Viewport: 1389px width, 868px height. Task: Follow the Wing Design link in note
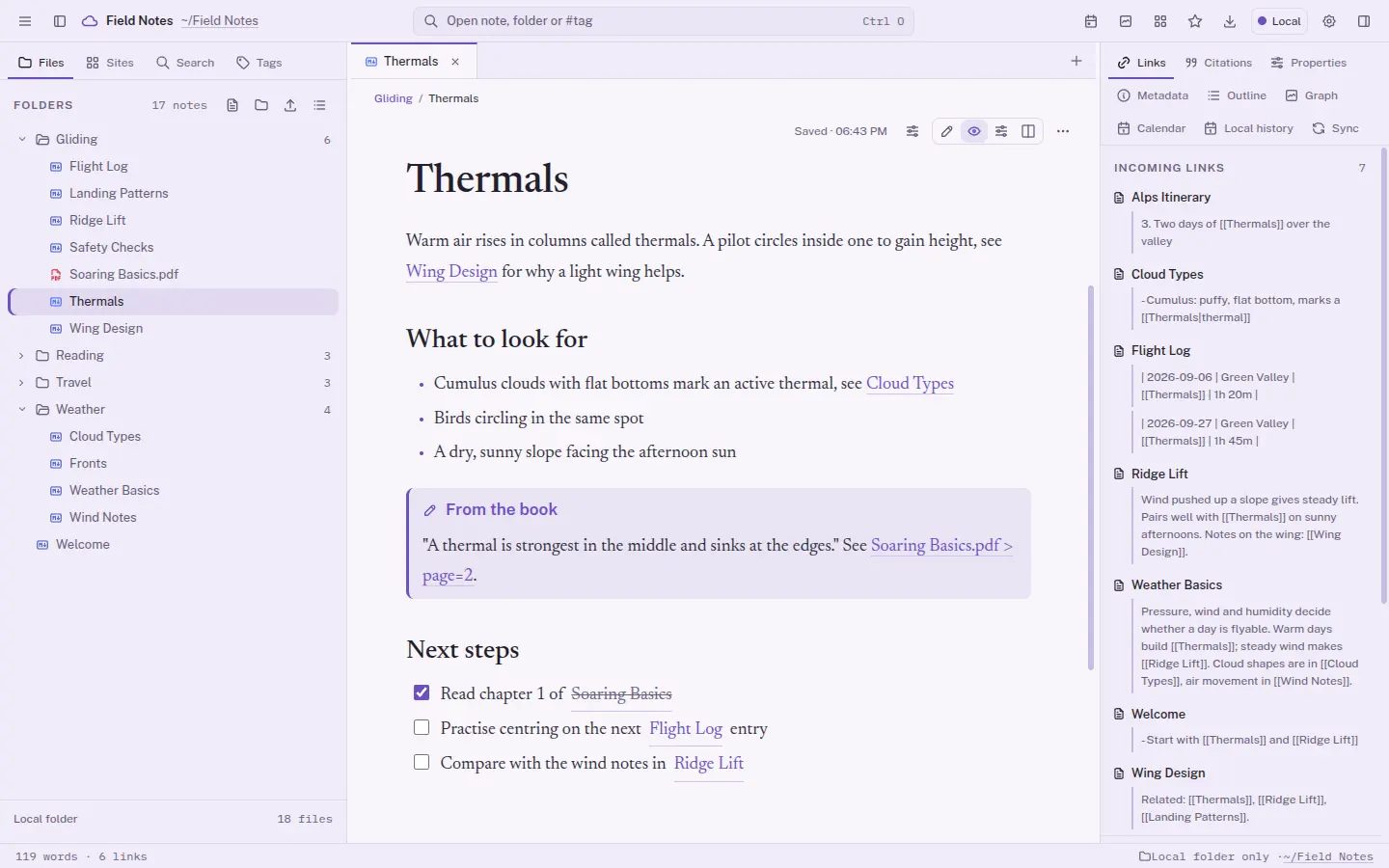pyautogui.click(x=451, y=271)
